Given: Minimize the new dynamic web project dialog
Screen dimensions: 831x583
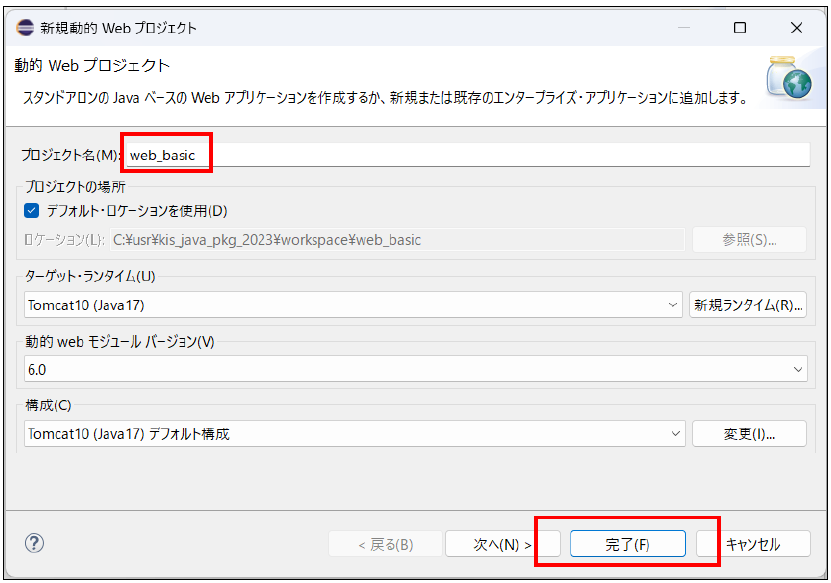Looking at the screenshot, I should [685, 27].
